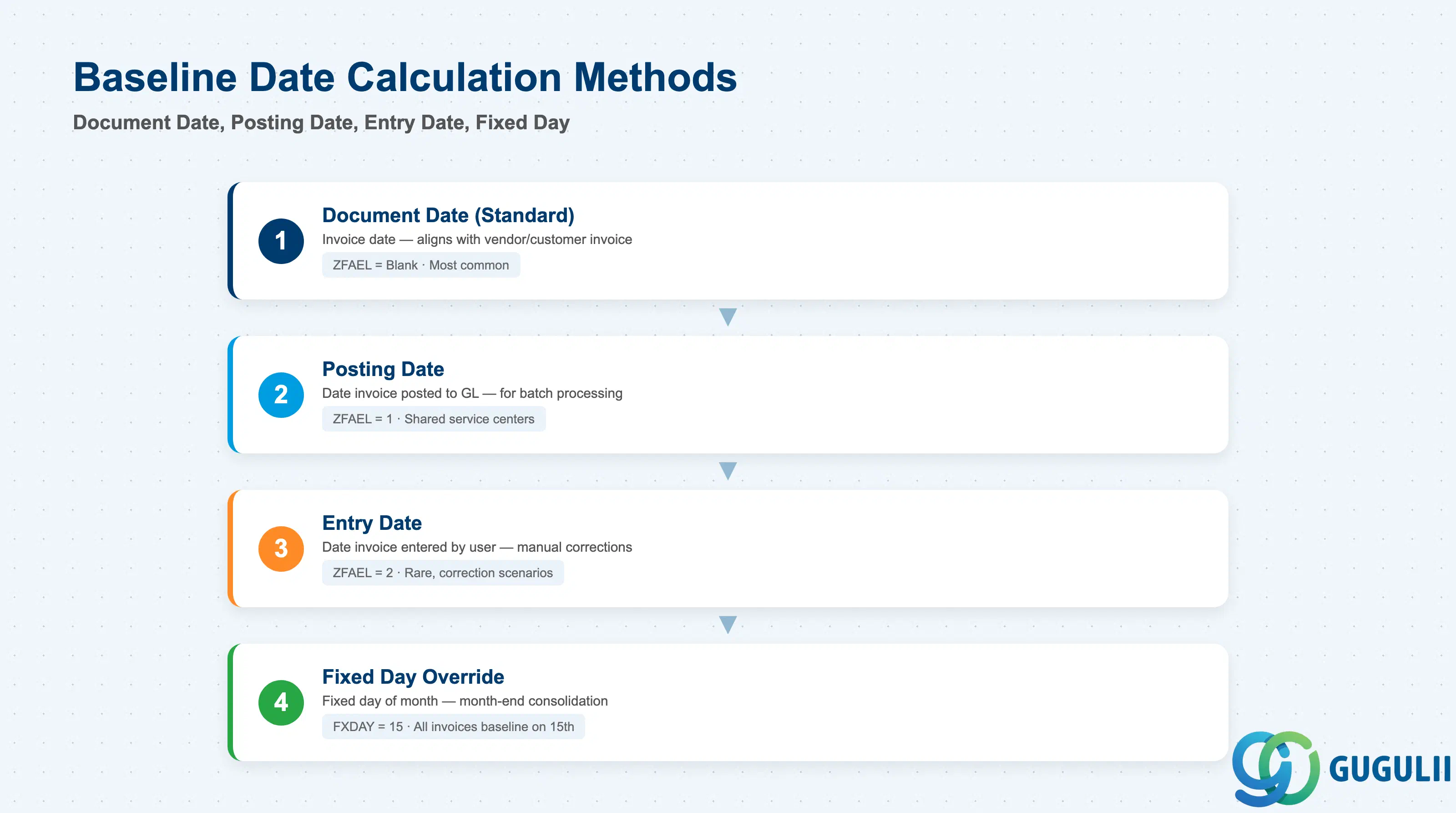The width and height of the screenshot is (1456, 813).
Task: Click the orange number 3 circle
Action: [x=281, y=549]
